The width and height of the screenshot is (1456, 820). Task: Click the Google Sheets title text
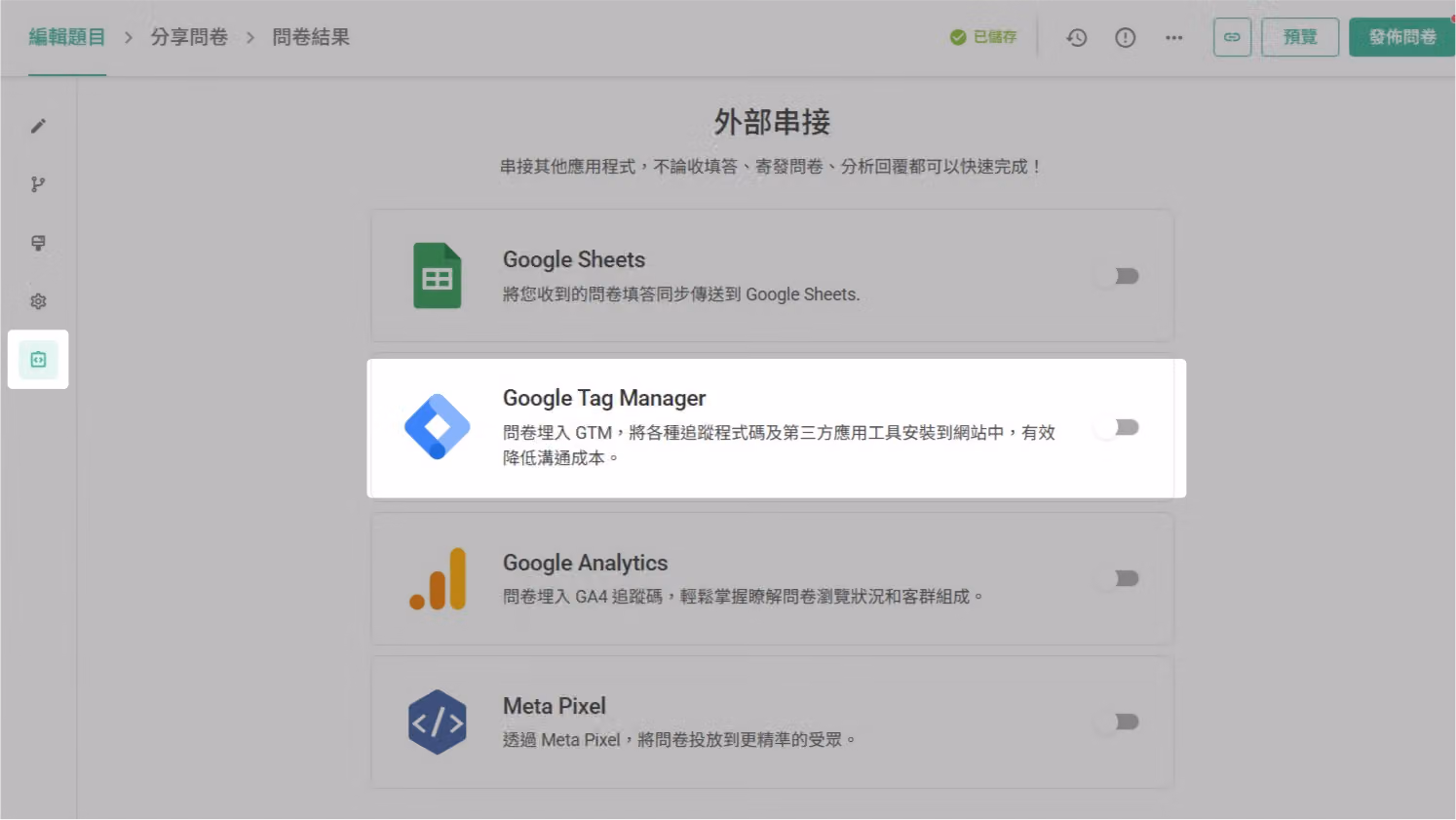(574, 259)
